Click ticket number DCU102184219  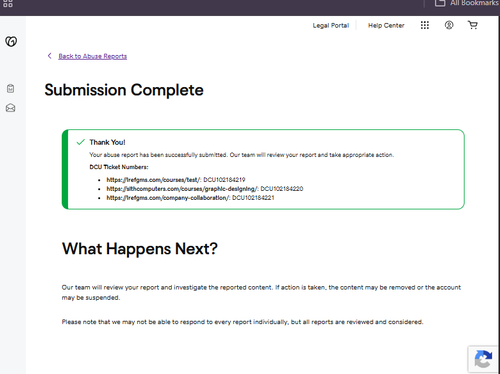pos(224,180)
